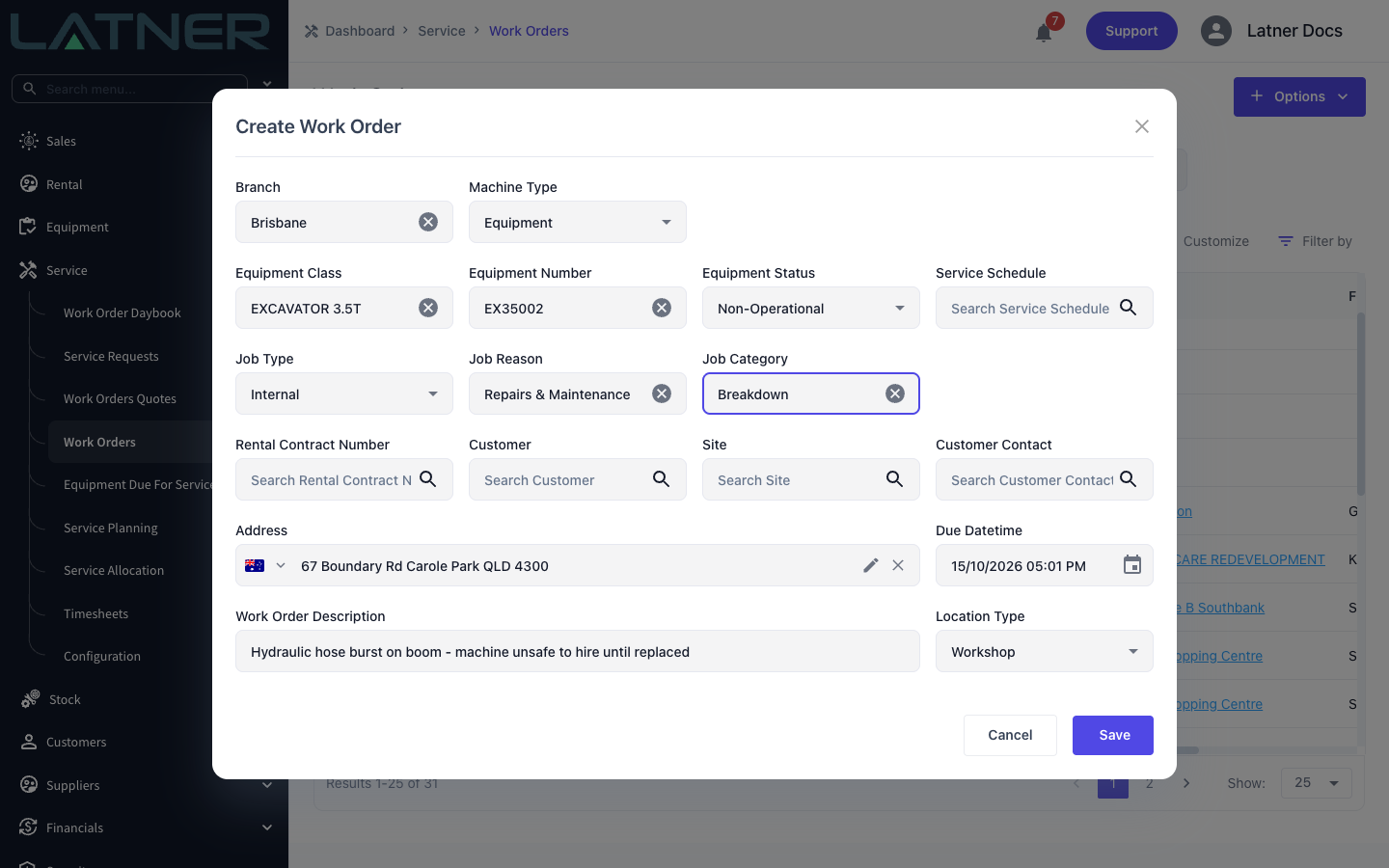Click the Service breadcrumb link
The width and height of the screenshot is (1389, 868).
tap(442, 31)
